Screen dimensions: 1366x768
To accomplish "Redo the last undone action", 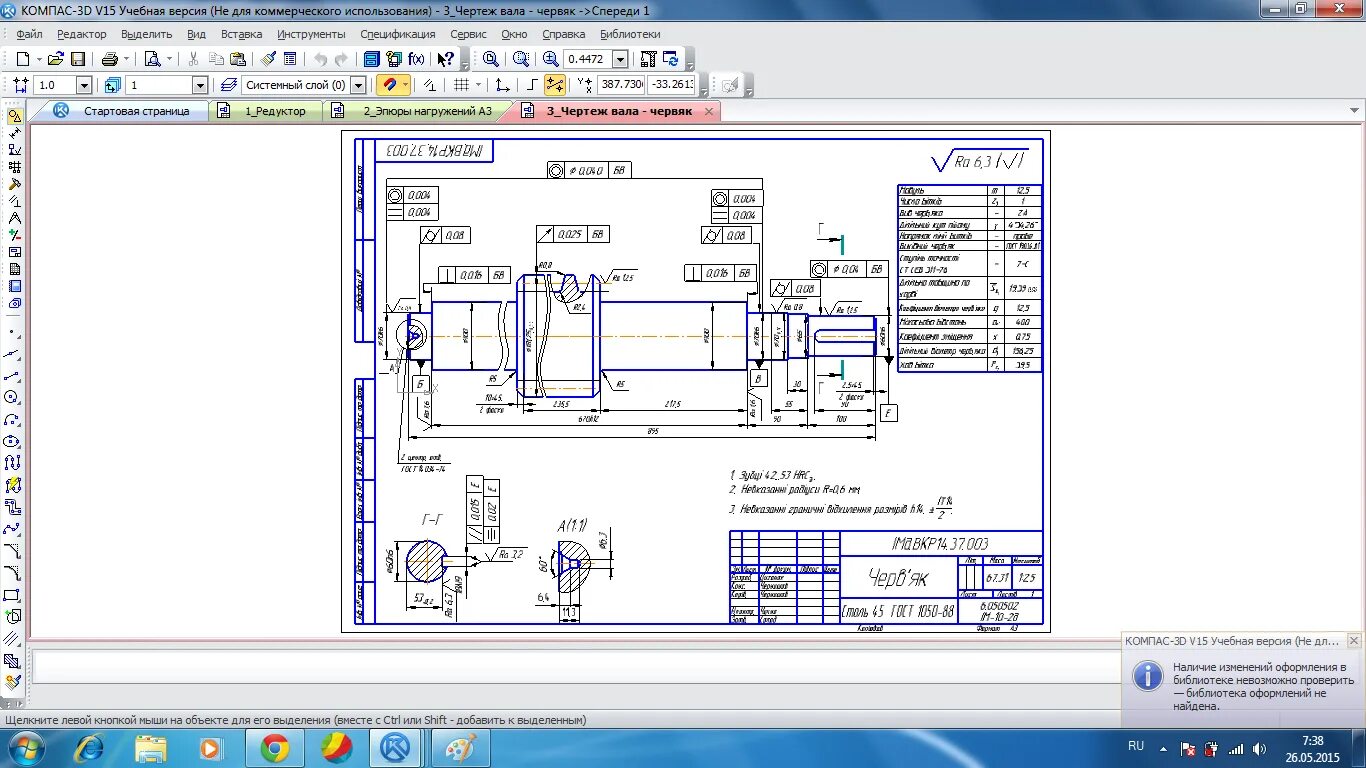I will click(342, 59).
